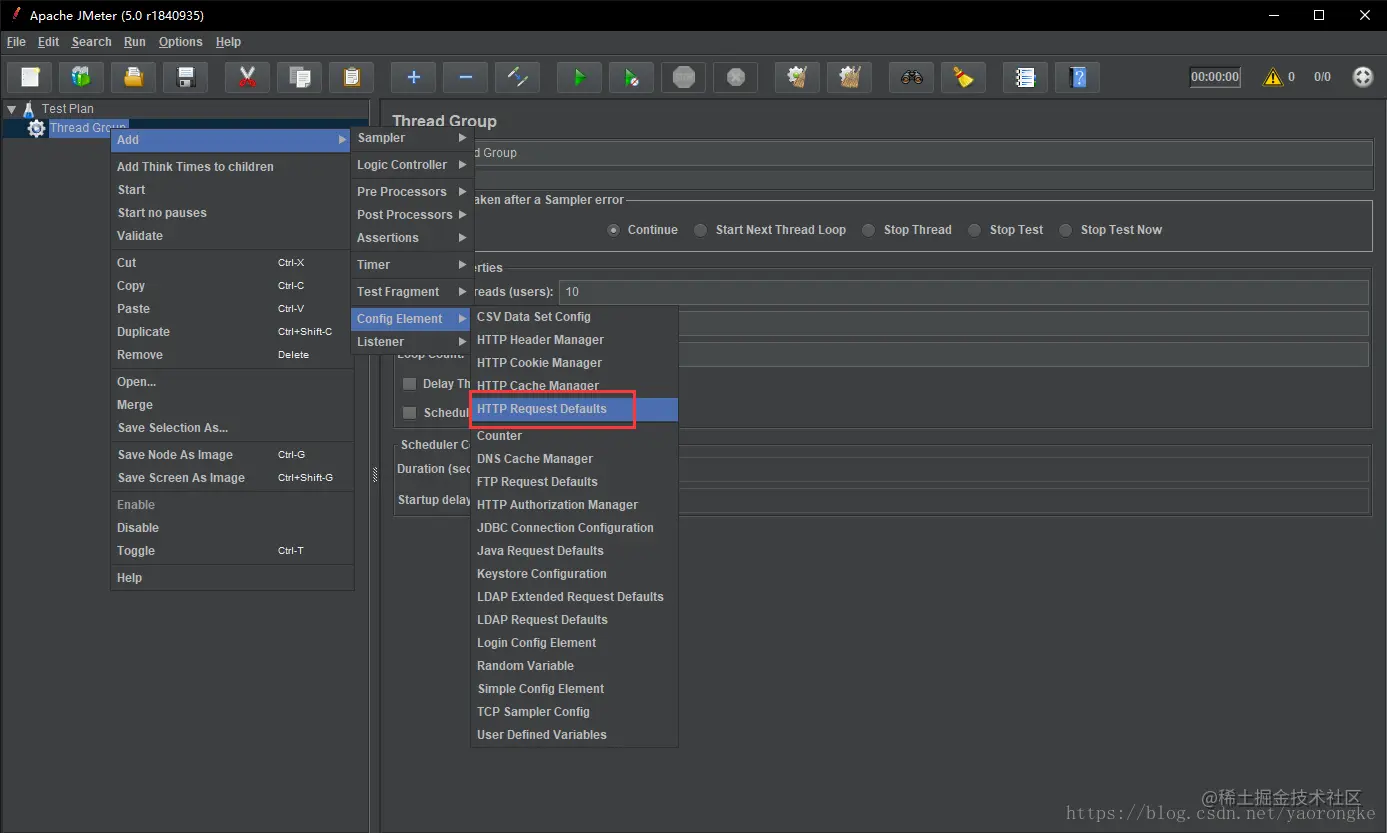Expand the Pre Processors submenu

point(412,192)
